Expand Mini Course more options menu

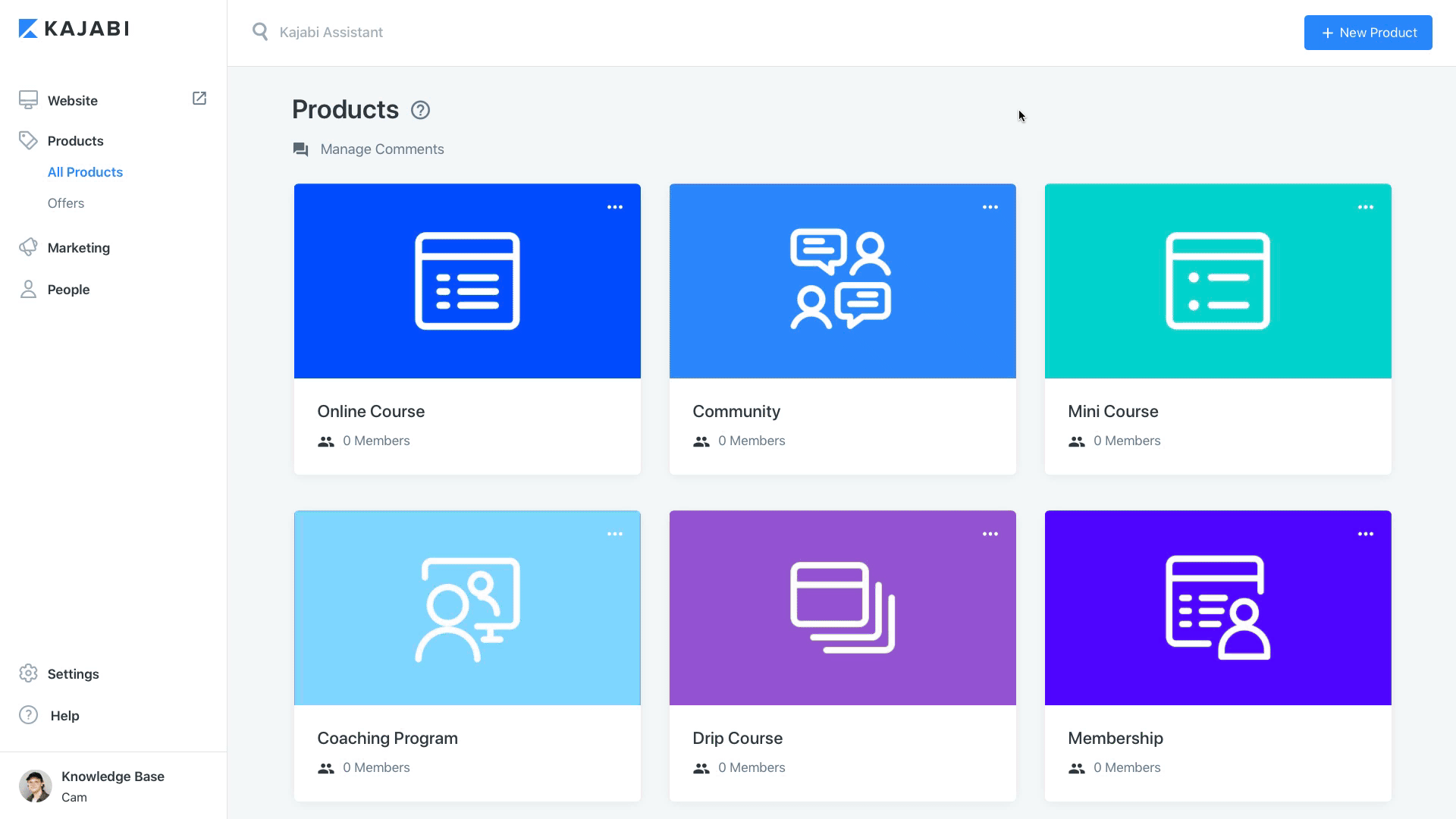(x=1365, y=207)
